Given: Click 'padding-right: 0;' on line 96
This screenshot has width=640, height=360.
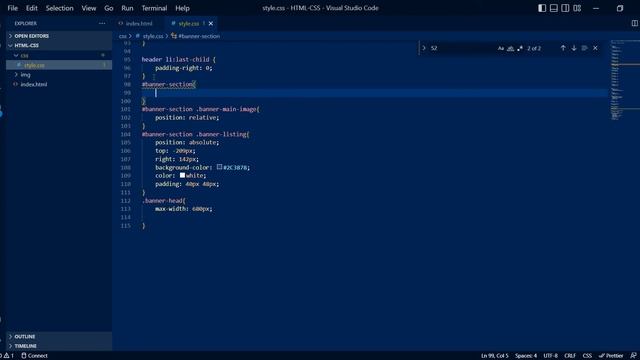Looking at the screenshot, I should 184,68.
